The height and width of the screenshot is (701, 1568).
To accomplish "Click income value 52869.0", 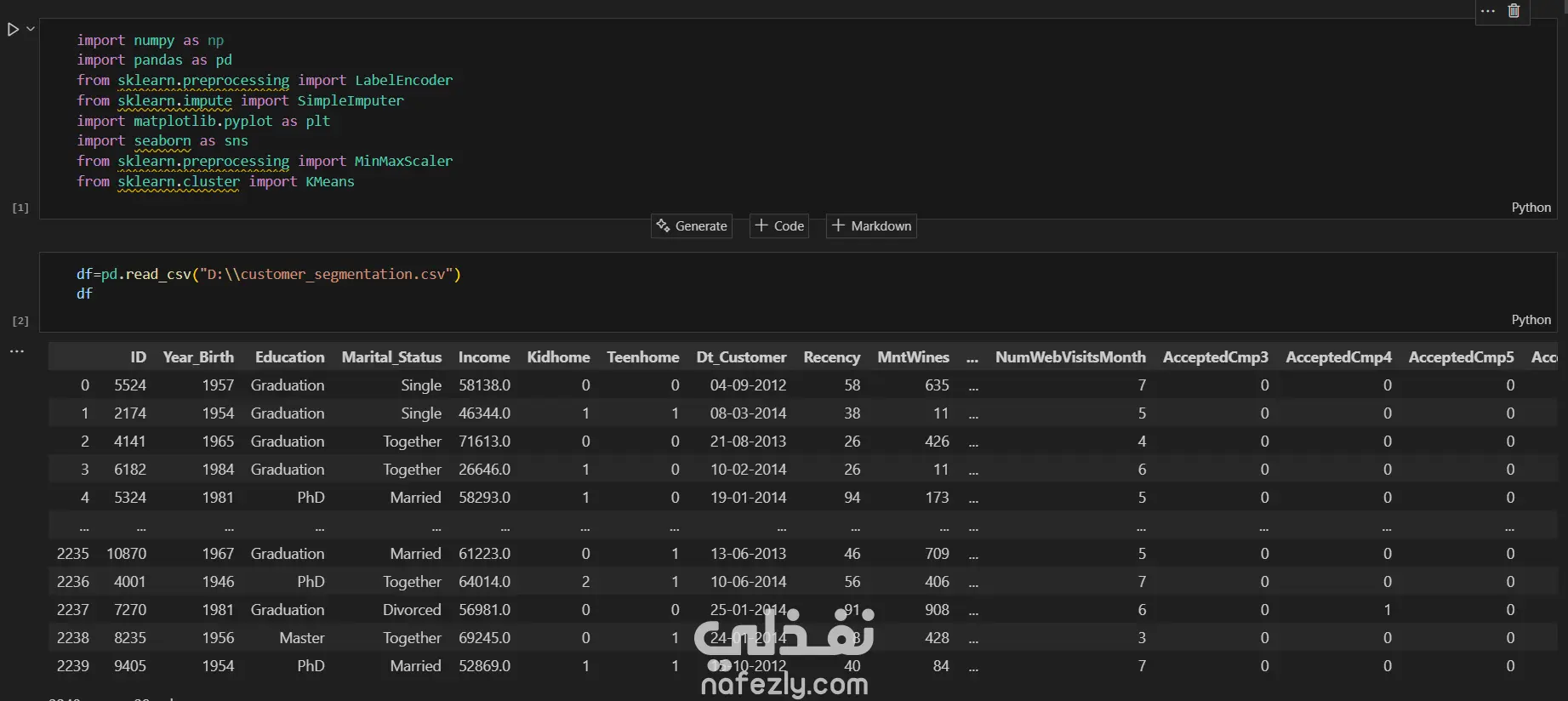I will (484, 666).
